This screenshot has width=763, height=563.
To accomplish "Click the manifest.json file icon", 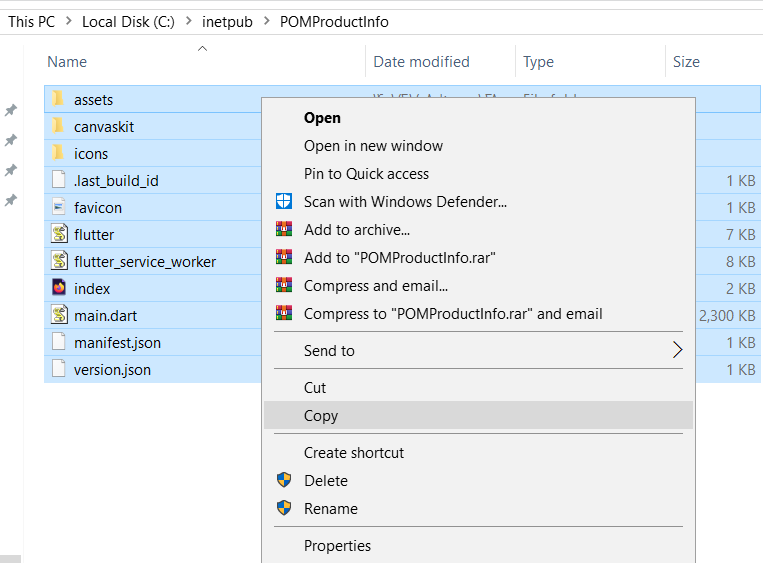I will click(x=58, y=342).
